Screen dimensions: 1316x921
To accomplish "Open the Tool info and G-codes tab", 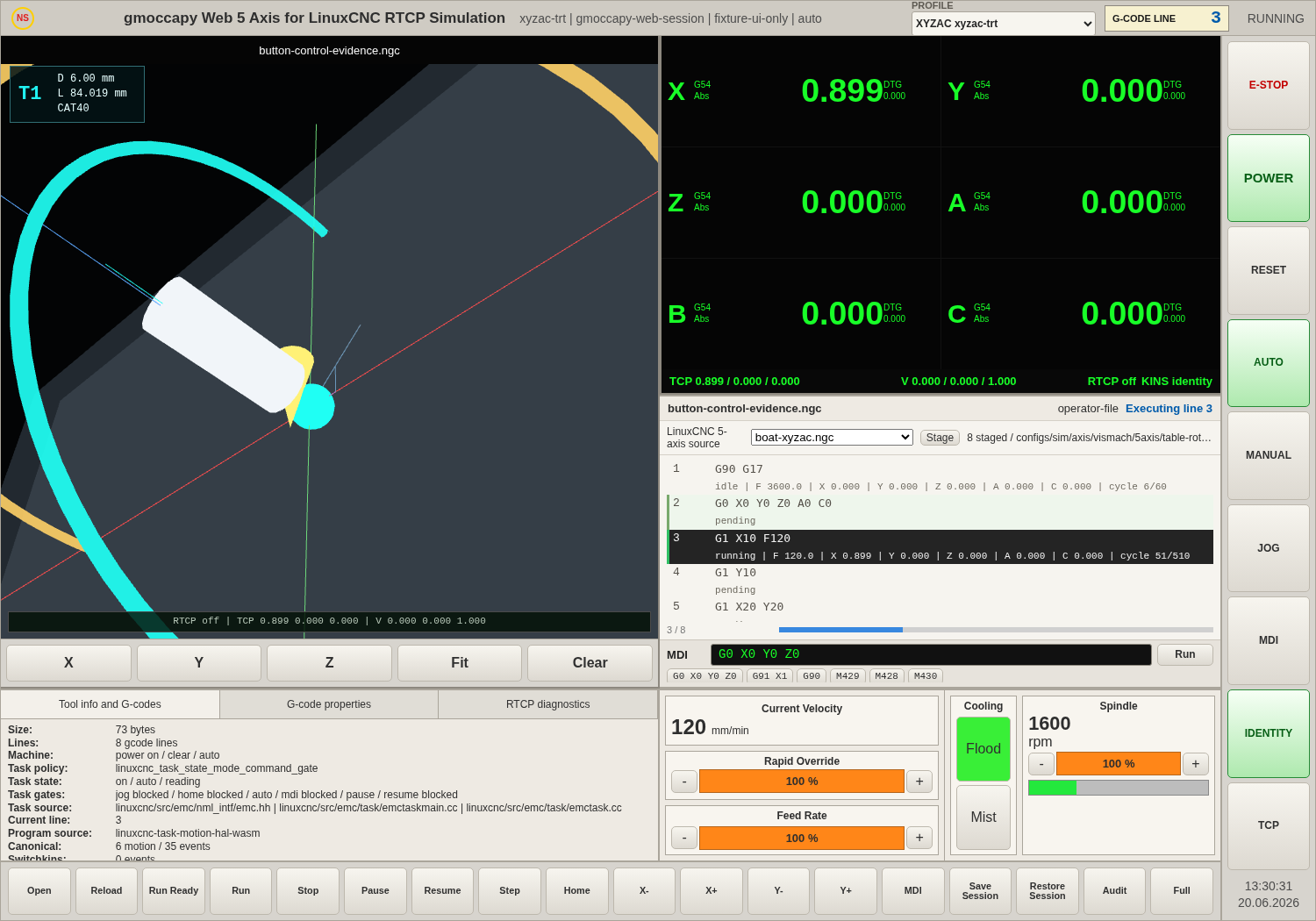I will pyautogui.click(x=110, y=704).
